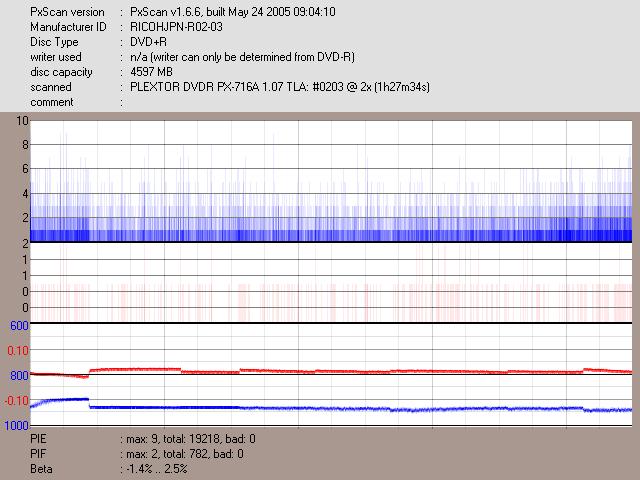Click PIF stats max: 2, total: 782
This screenshot has width=640, height=480.
[x=185, y=454]
